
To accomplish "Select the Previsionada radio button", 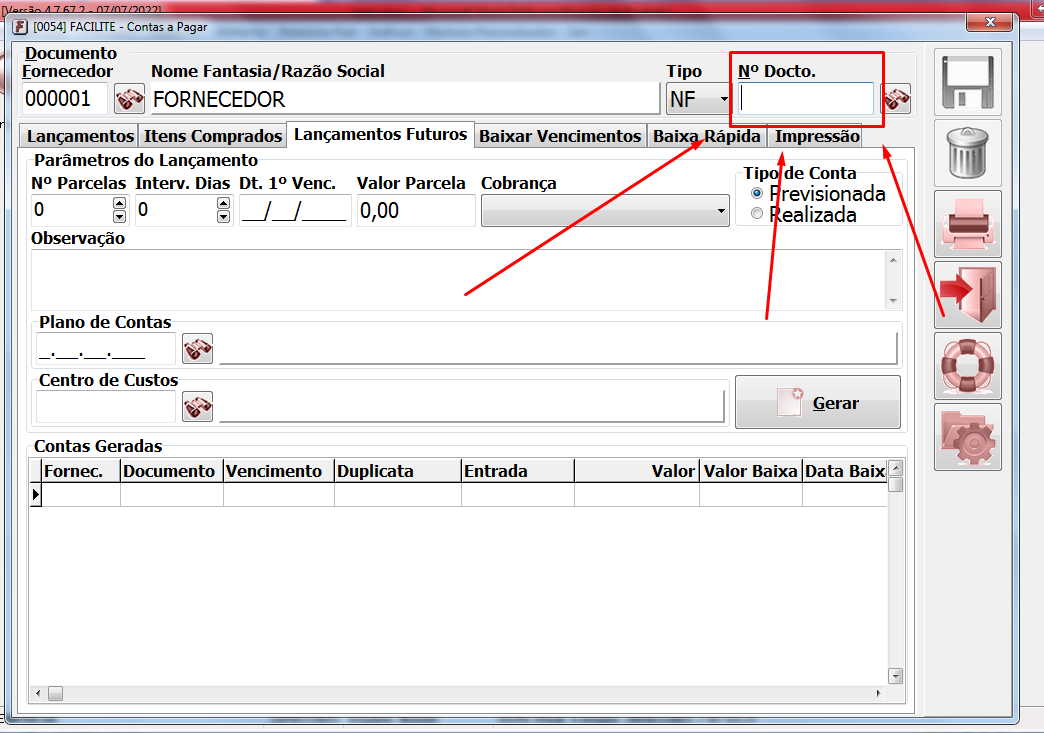I will (x=757, y=193).
